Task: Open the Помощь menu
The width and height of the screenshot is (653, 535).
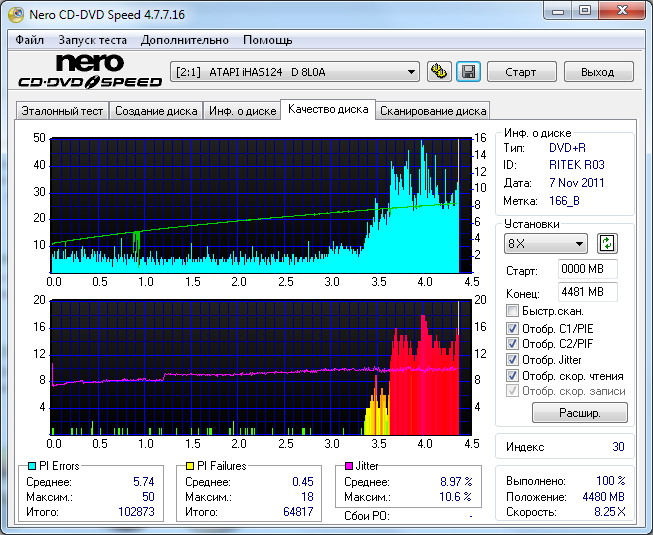Action: 267,40
